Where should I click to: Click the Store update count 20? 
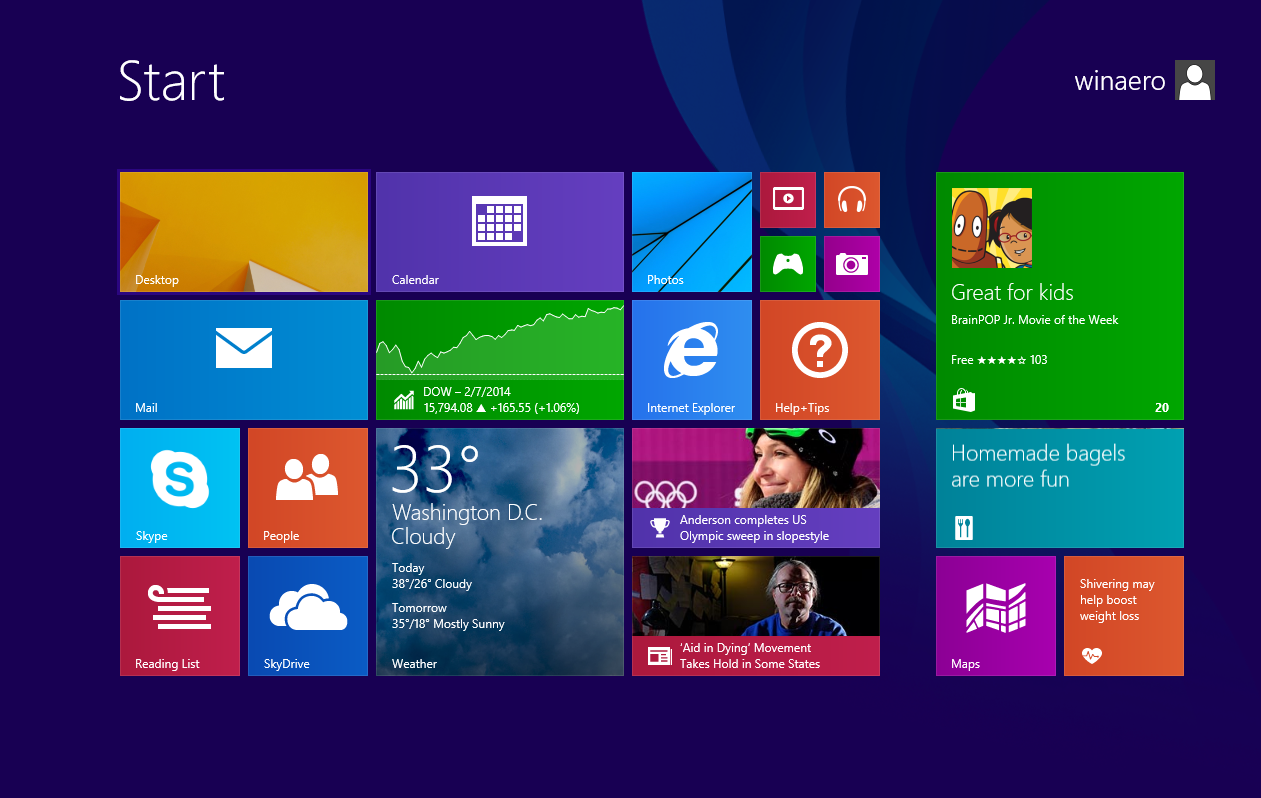coord(1162,408)
